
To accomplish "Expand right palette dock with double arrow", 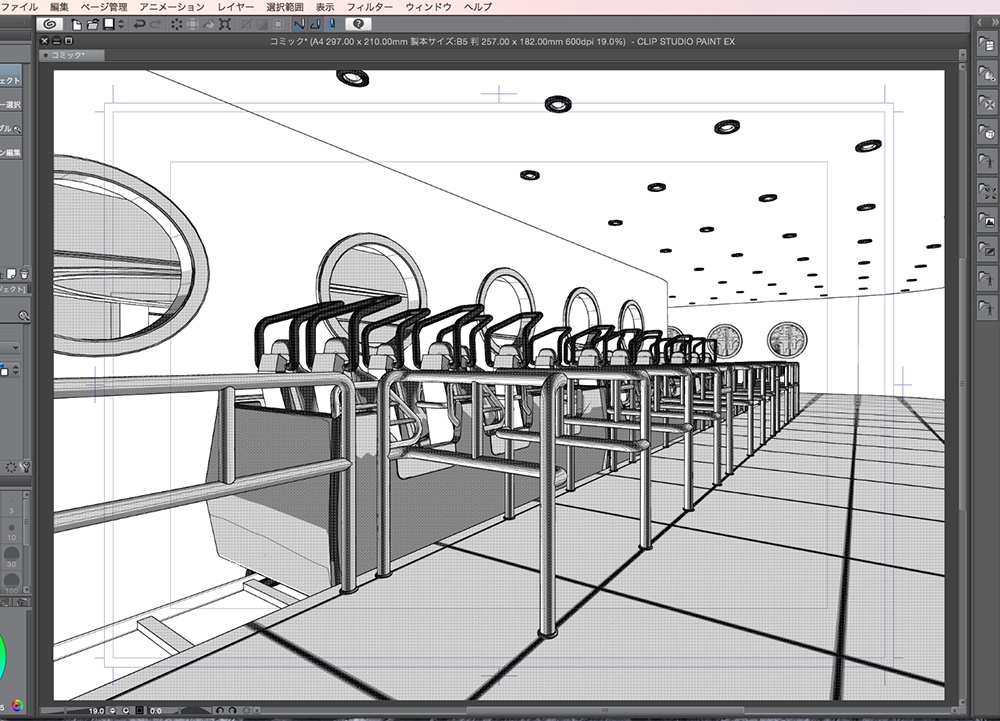I will click(x=994, y=22).
